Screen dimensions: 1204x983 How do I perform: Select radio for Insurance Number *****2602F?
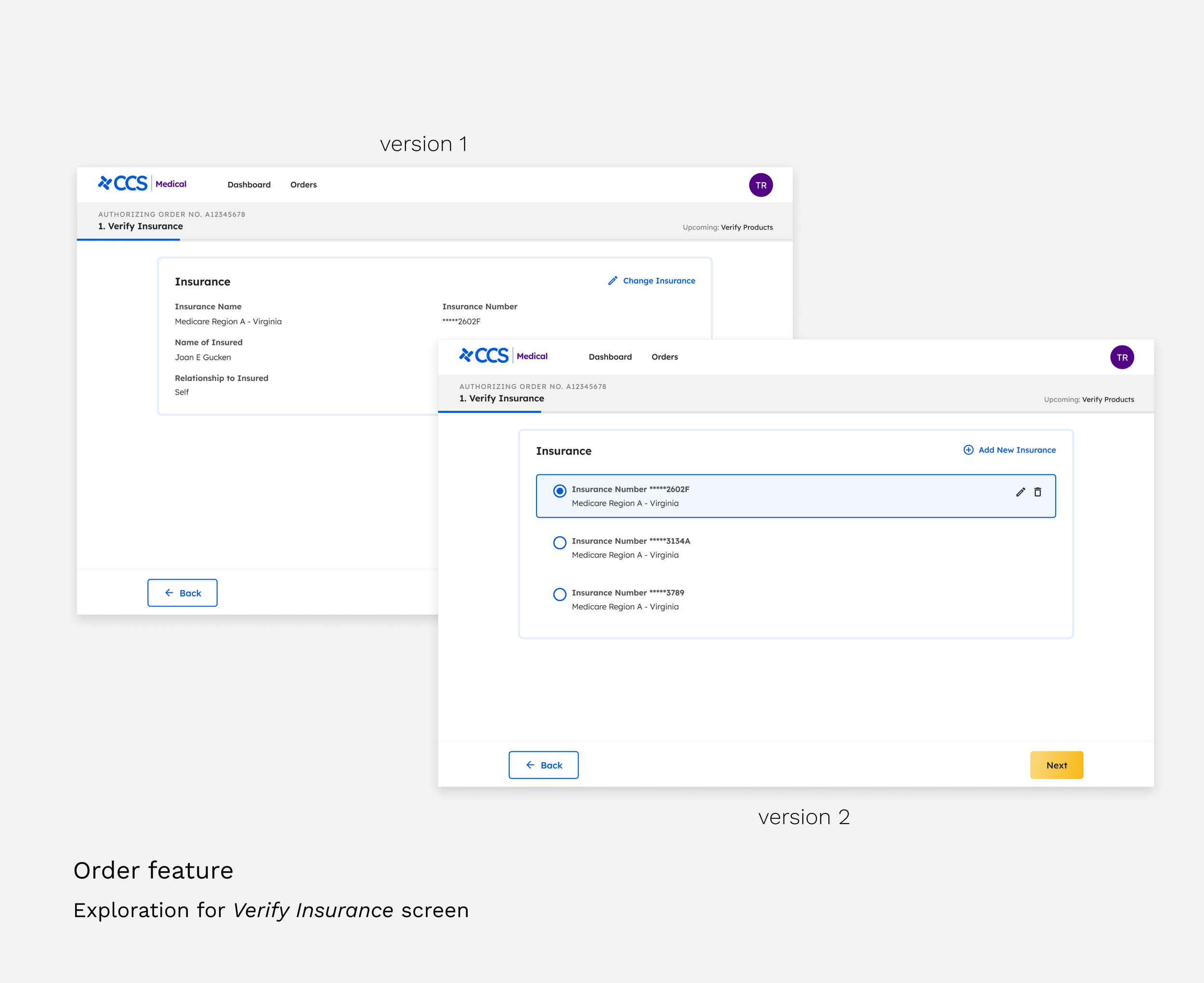(560, 491)
